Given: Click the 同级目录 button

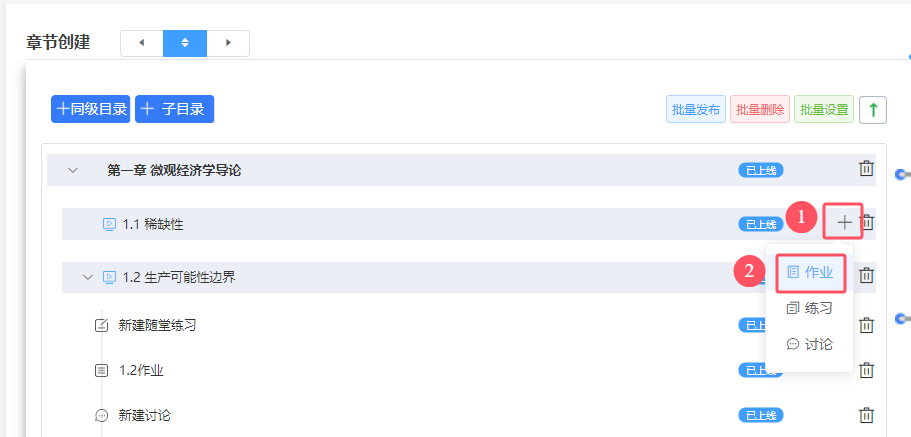Looking at the screenshot, I should pyautogui.click(x=91, y=109).
